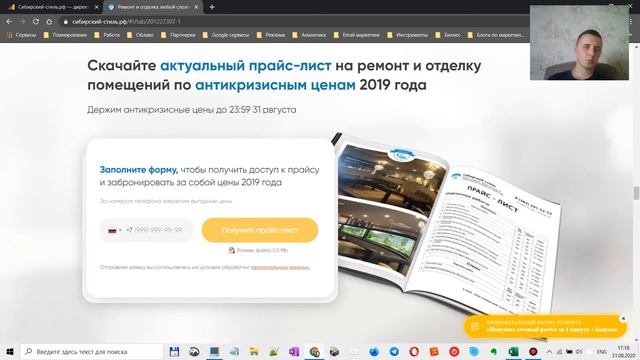The width and height of the screenshot is (640, 360).
Task: Open the Работа bookmarks folder
Action: (107, 35)
